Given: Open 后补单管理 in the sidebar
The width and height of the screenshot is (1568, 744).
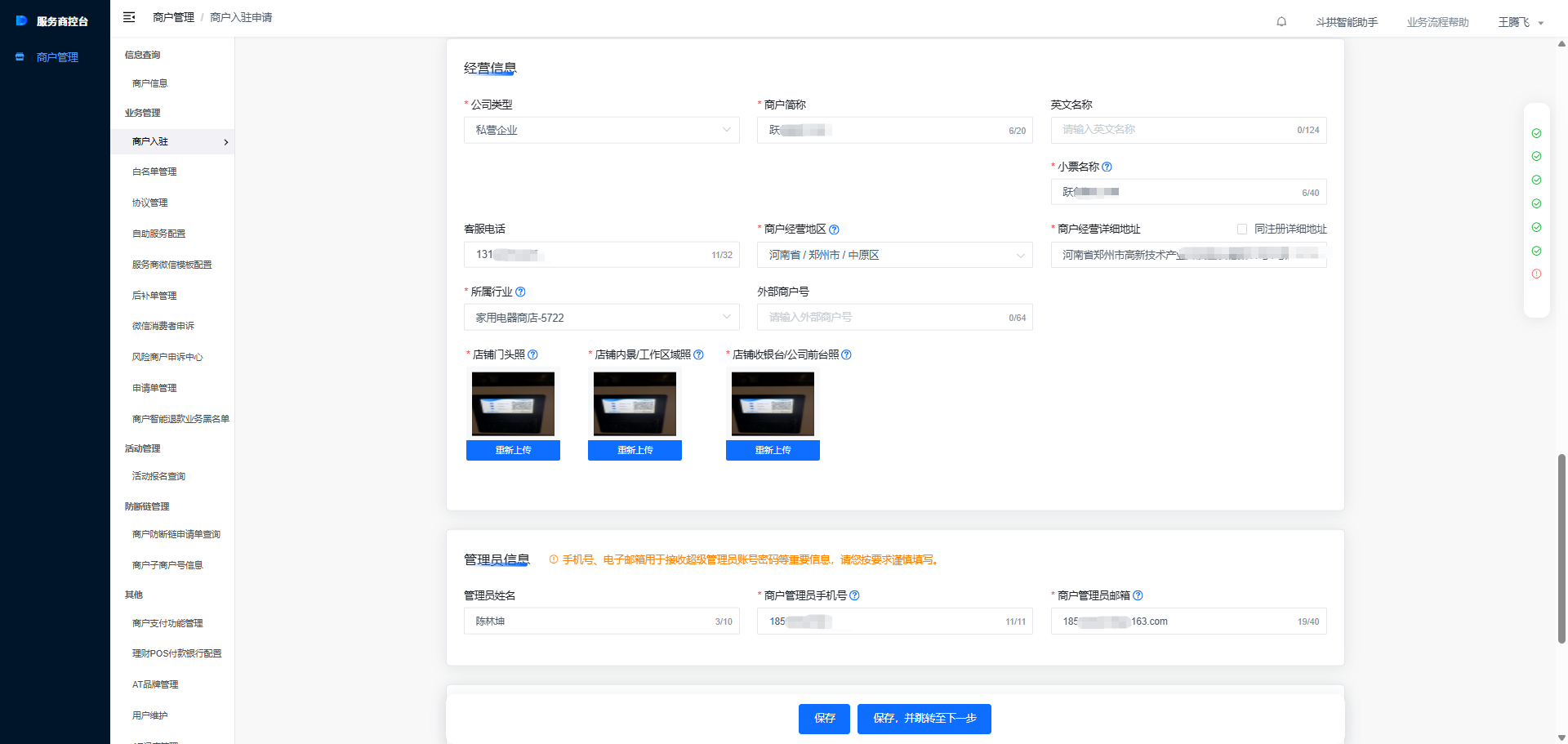Looking at the screenshot, I should coord(154,296).
